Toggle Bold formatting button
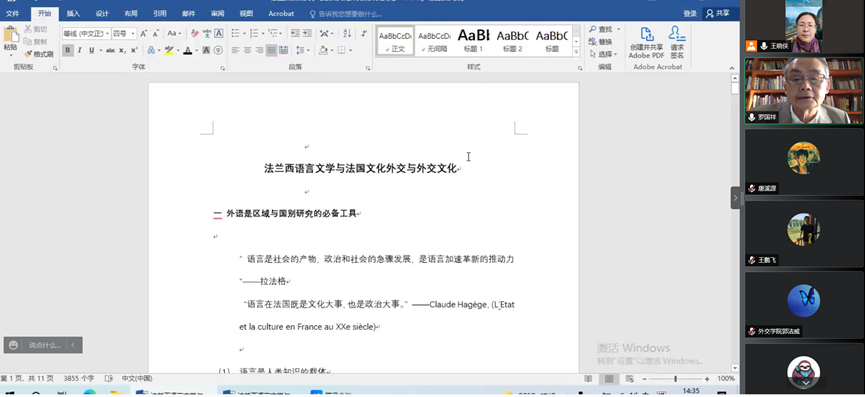Viewport: 865px width, 397px height. tap(68, 50)
